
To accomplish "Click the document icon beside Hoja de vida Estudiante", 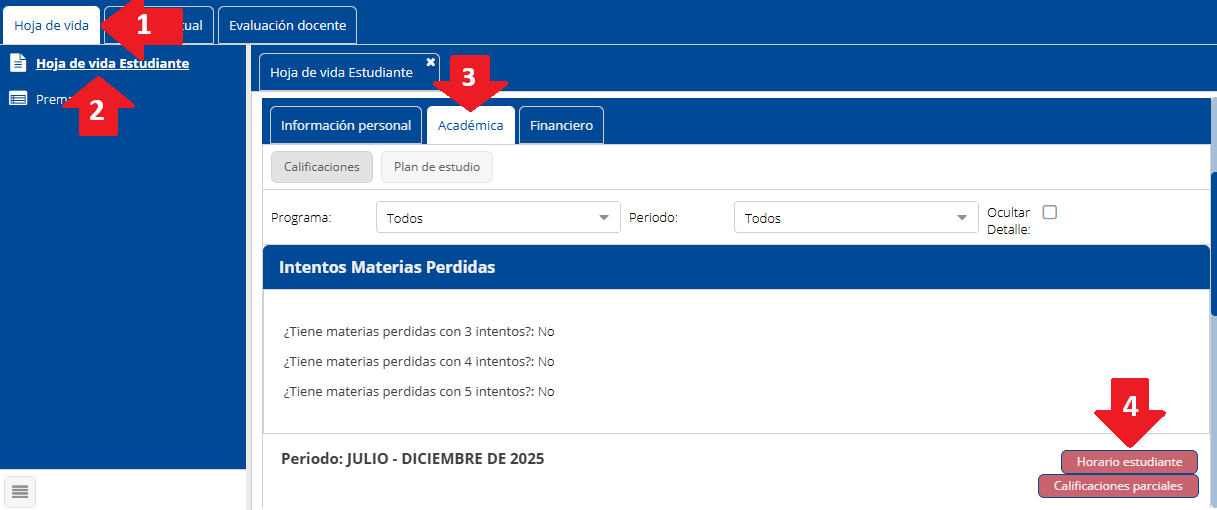I will coord(18,63).
